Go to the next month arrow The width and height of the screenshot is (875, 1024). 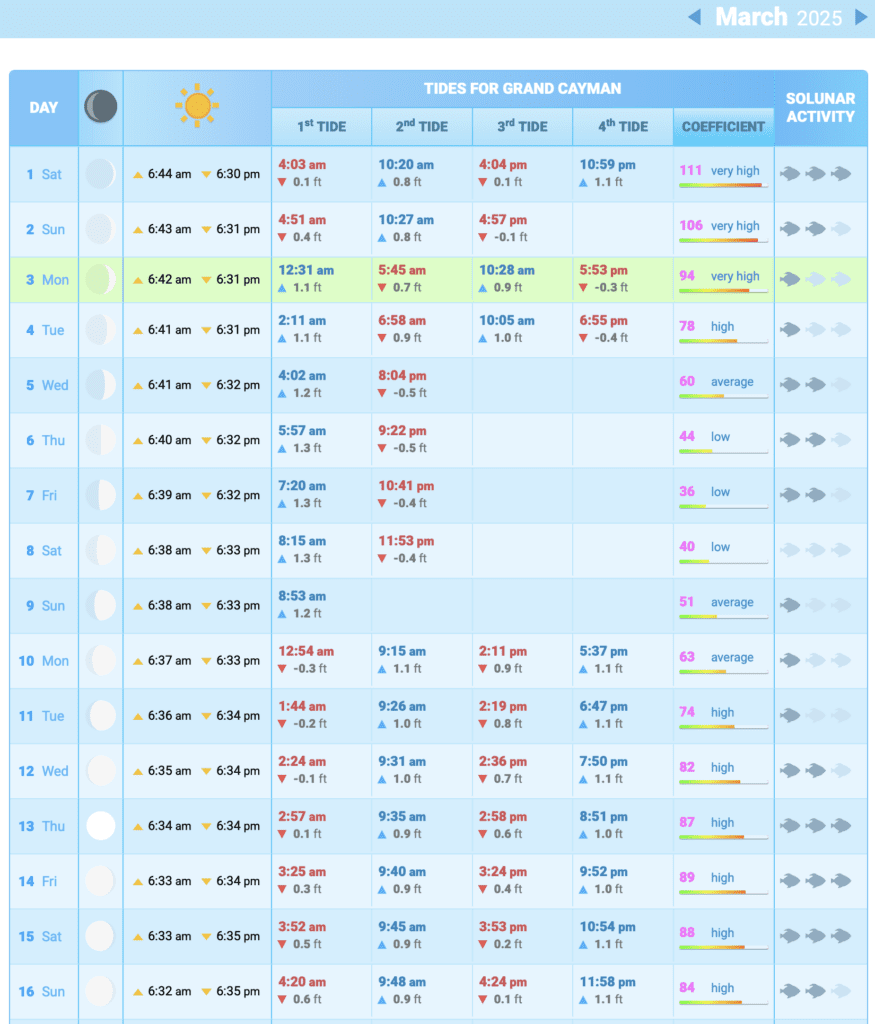[x=860, y=17]
